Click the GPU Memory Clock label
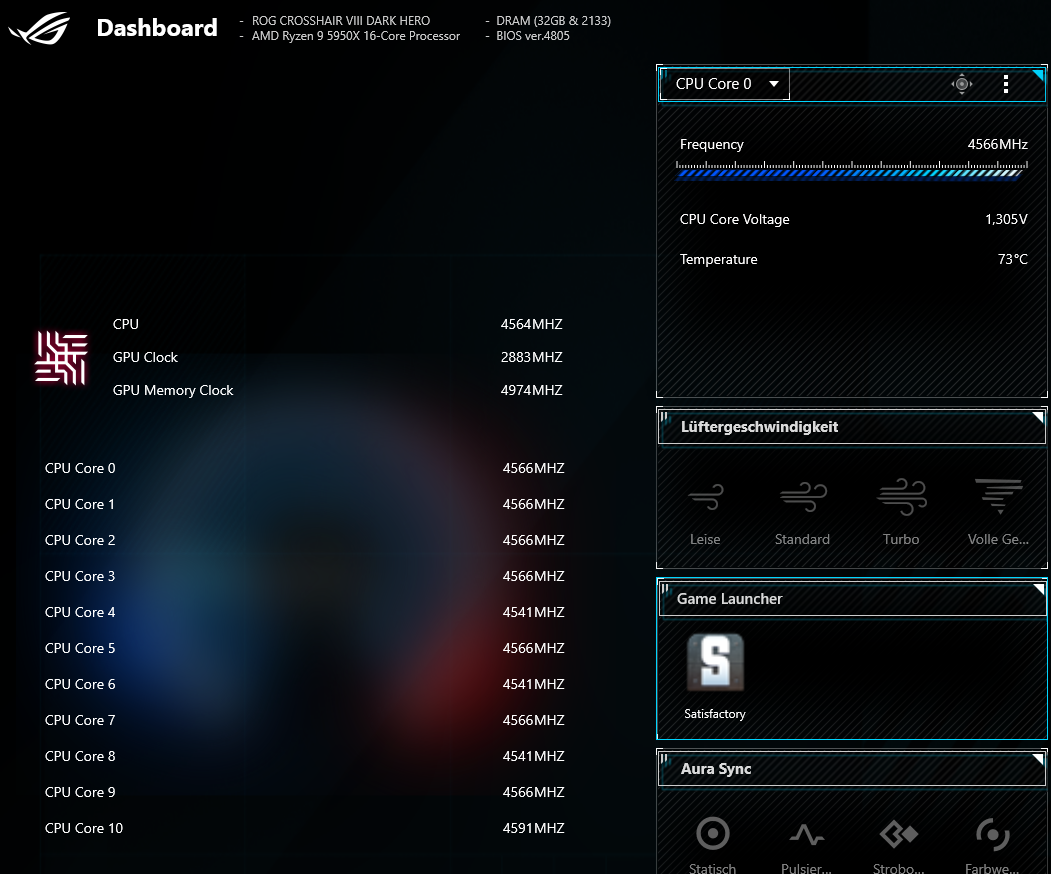This screenshot has width=1051, height=874. 173,390
